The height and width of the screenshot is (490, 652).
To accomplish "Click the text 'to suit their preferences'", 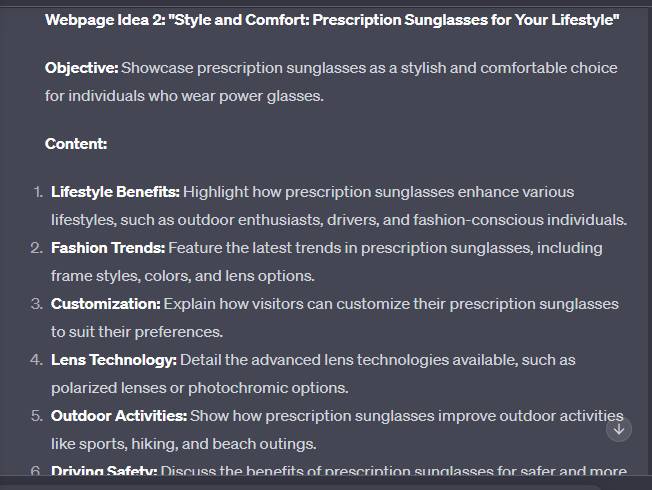I will tap(136, 332).
